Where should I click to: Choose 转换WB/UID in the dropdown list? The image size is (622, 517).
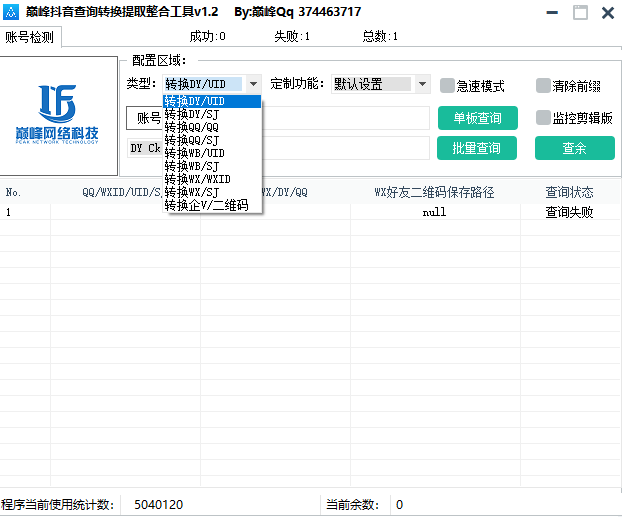[x=194, y=153]
